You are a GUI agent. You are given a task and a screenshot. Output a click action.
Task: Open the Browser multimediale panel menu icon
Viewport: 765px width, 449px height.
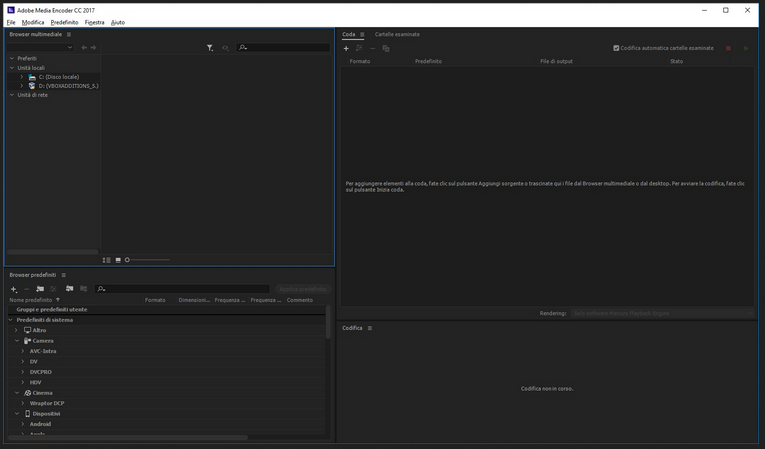click(x=69, y=35)
